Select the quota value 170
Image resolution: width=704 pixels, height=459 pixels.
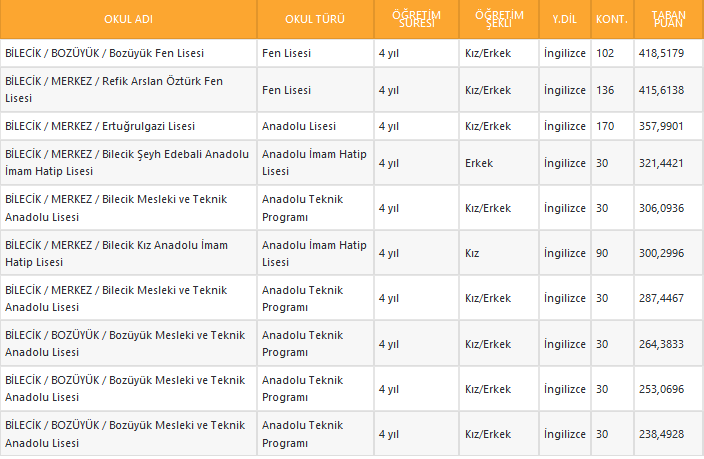(x=604, y=127)
